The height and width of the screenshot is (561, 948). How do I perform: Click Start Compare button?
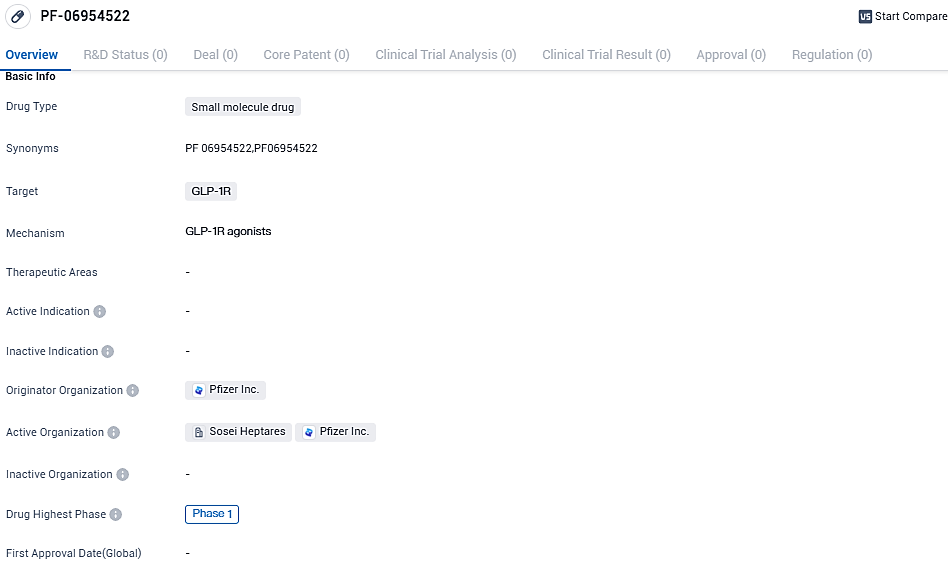coord(909,17)
